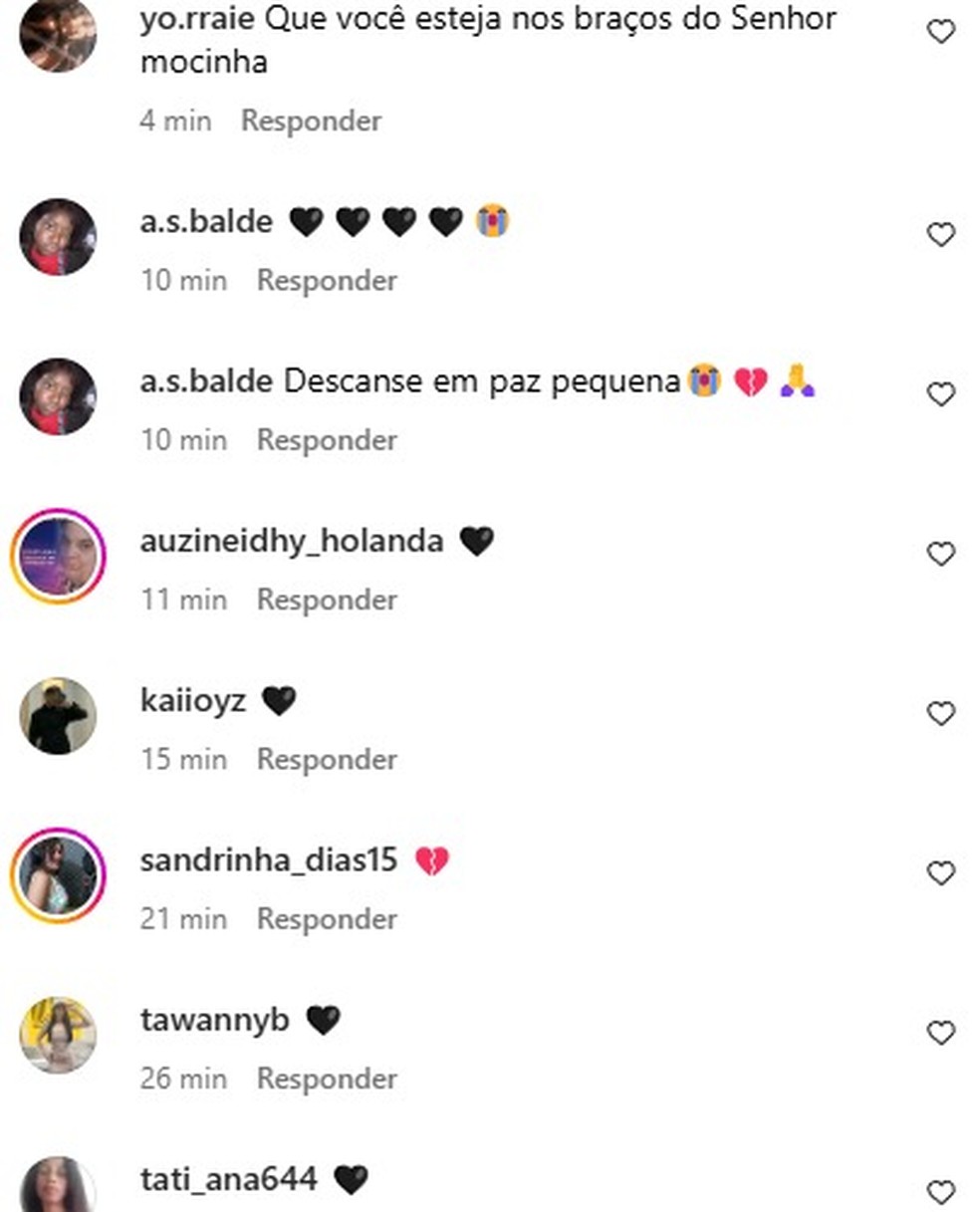Tap heart icon beside kaiioyz comment
The height and width of the screenshot is (1212, 980).
point(941,713)
